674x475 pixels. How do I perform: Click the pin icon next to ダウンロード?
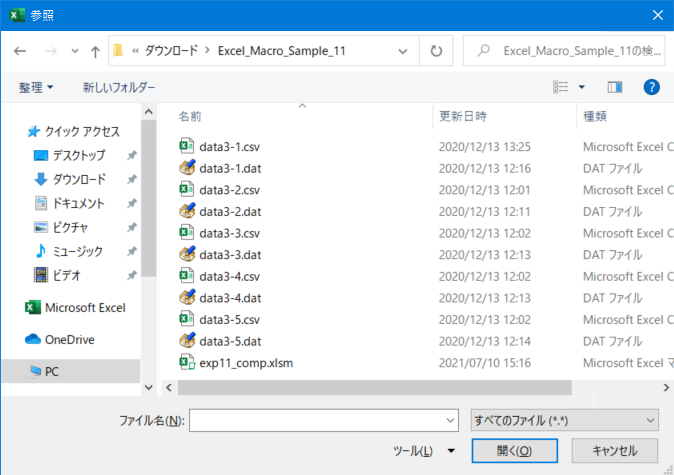coord(132,179)
